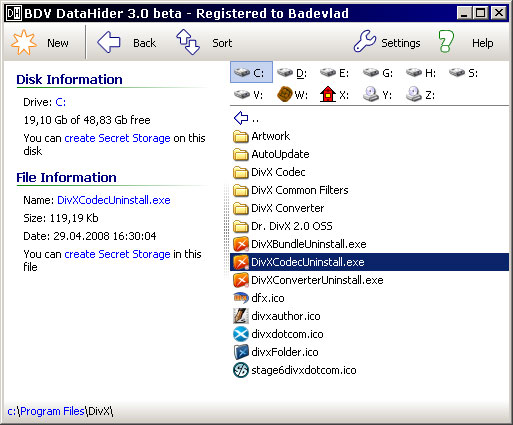Click the New starburst icon
The image size is (513, 425).
click(x=23, y=43)
